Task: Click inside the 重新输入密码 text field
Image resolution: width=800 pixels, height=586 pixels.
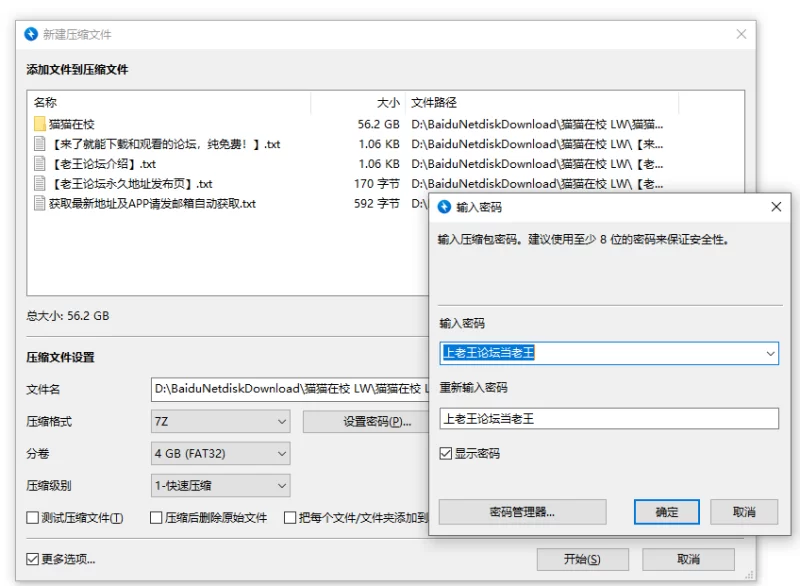Action: 608,419
